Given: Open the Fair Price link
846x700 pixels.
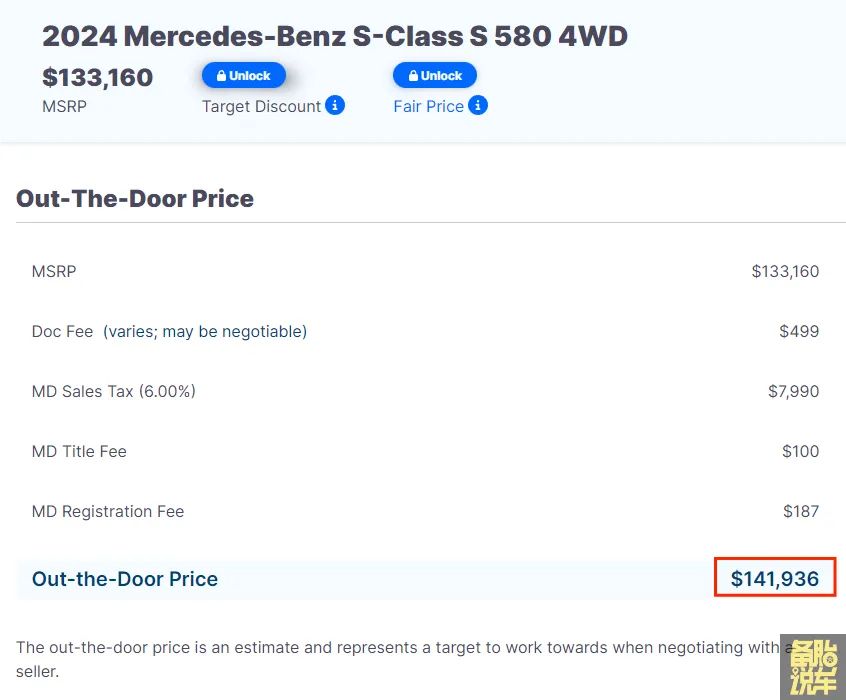Looking at the screenshot, I should (428, 106).
